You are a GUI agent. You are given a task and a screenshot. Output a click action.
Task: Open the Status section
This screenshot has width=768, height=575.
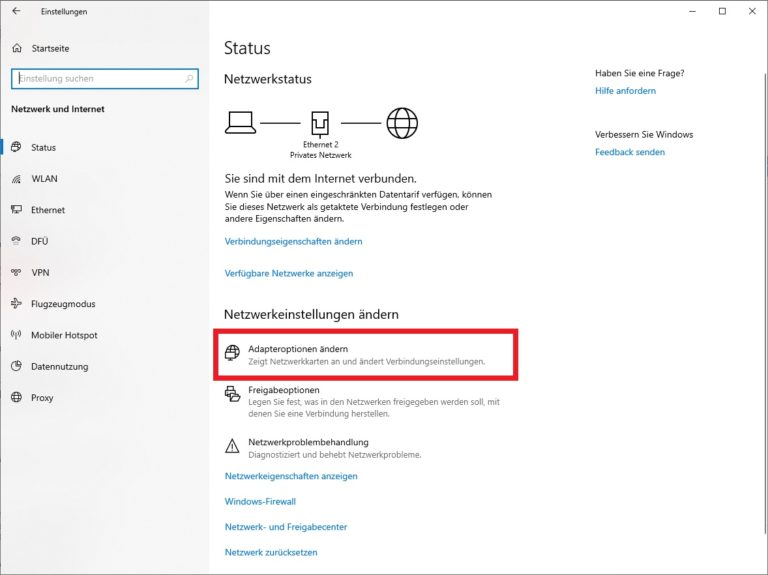[43, 147]
